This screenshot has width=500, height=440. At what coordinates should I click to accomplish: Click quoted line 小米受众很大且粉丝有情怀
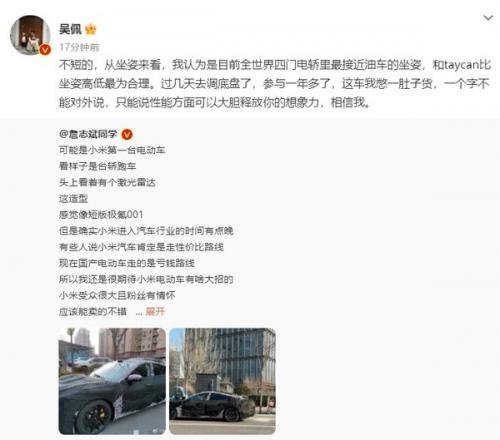tap(117, 295)
